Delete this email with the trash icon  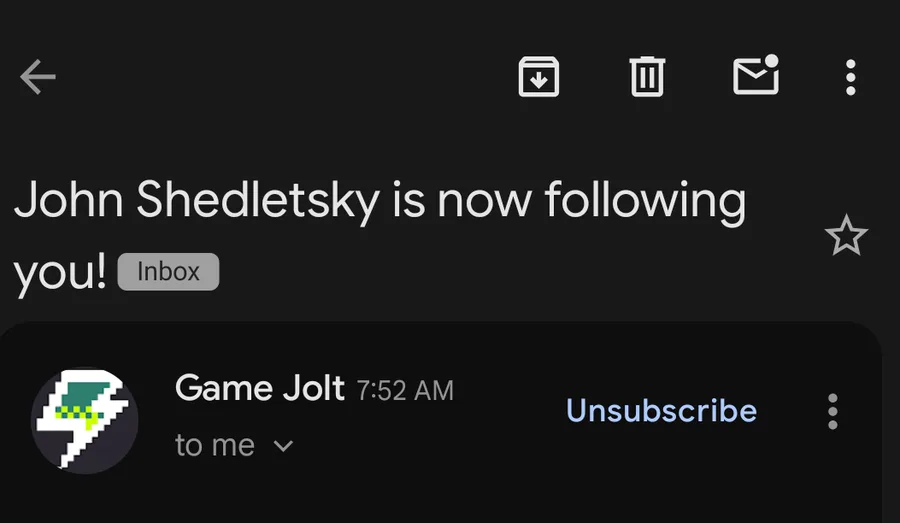[647, 76]
